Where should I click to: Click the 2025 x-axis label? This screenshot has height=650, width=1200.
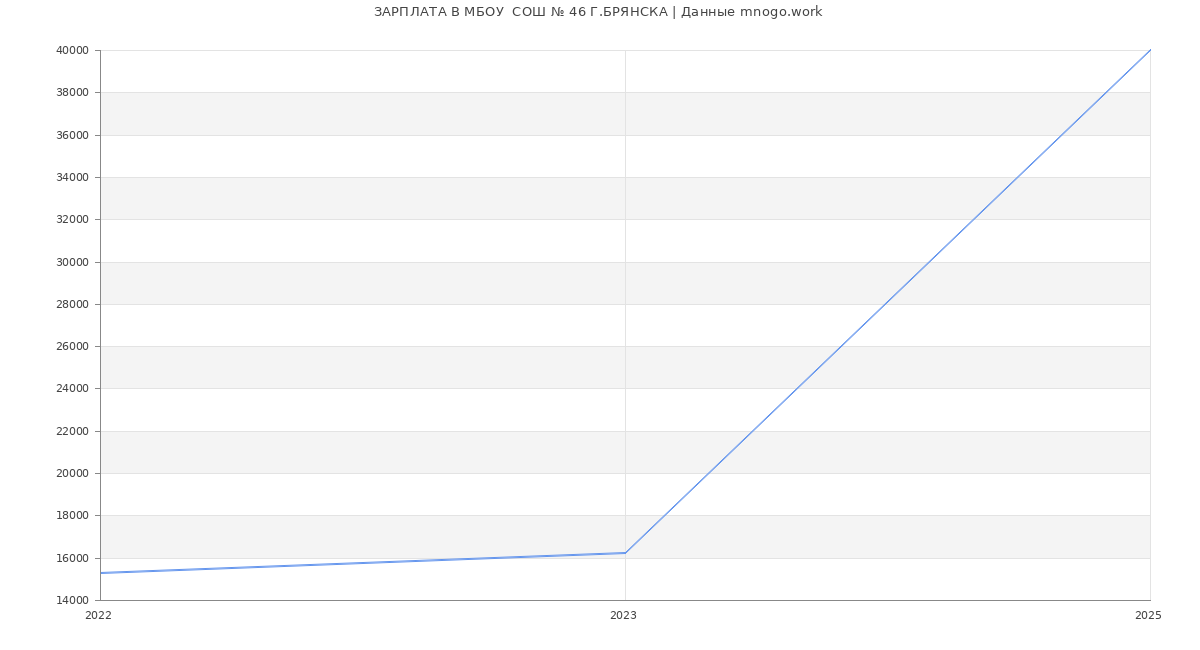coord(1147,616)
